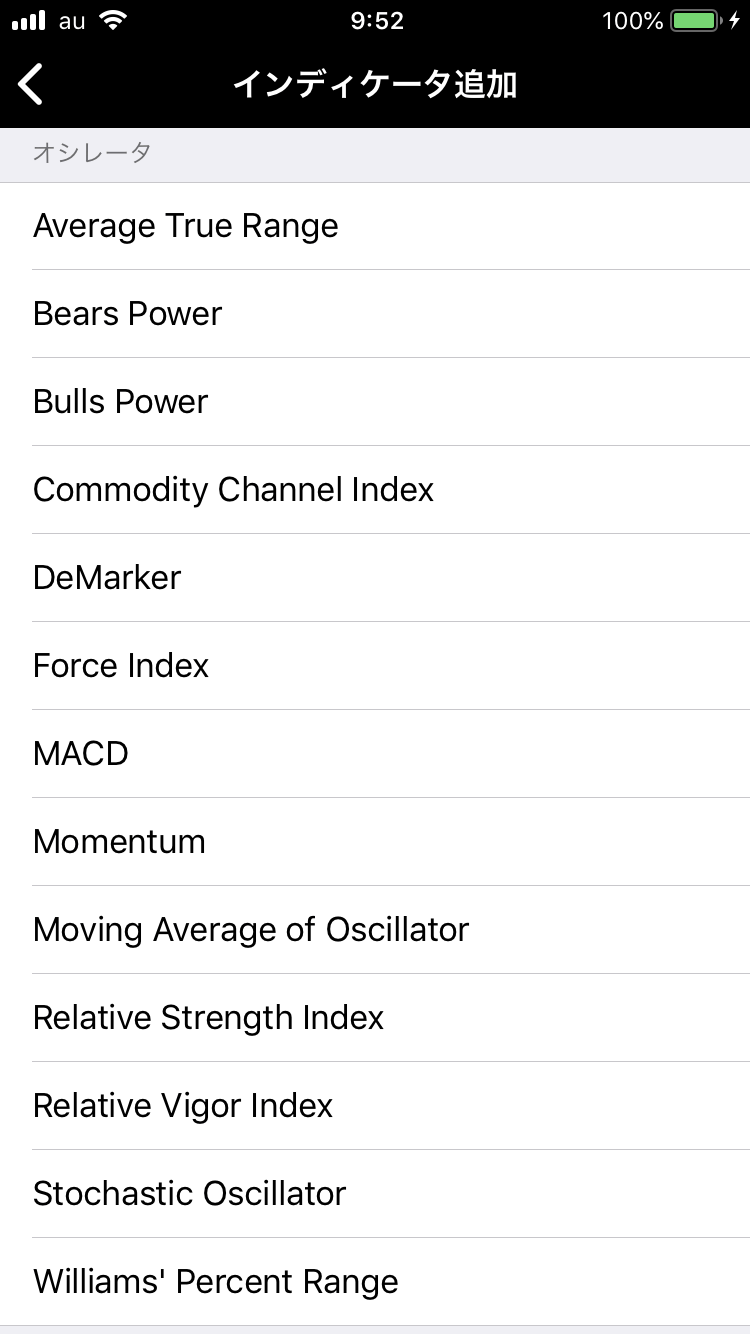
Task: Tap the 9:52 clock in status bar
Action: 376,21
